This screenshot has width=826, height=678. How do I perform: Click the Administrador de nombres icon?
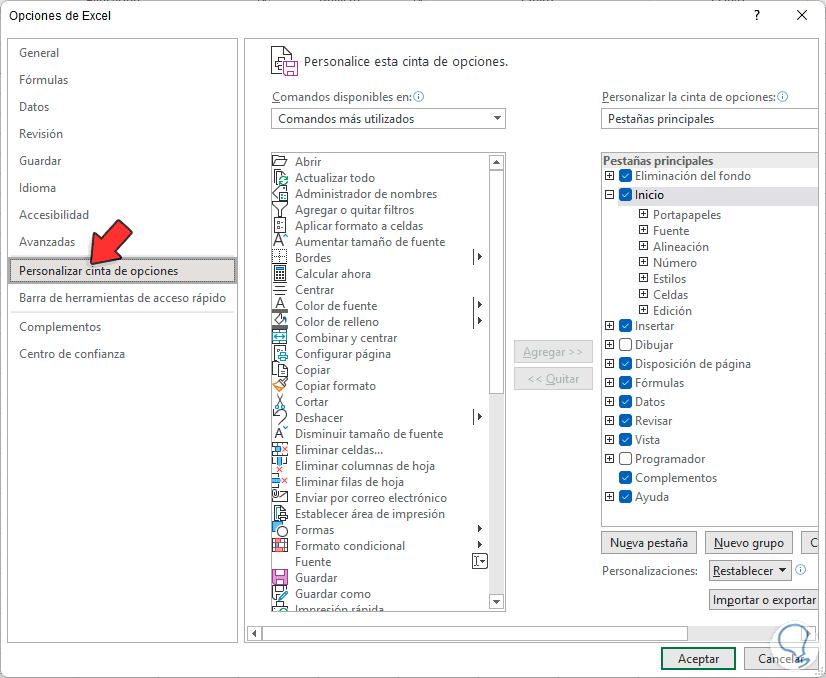(280, 193)
